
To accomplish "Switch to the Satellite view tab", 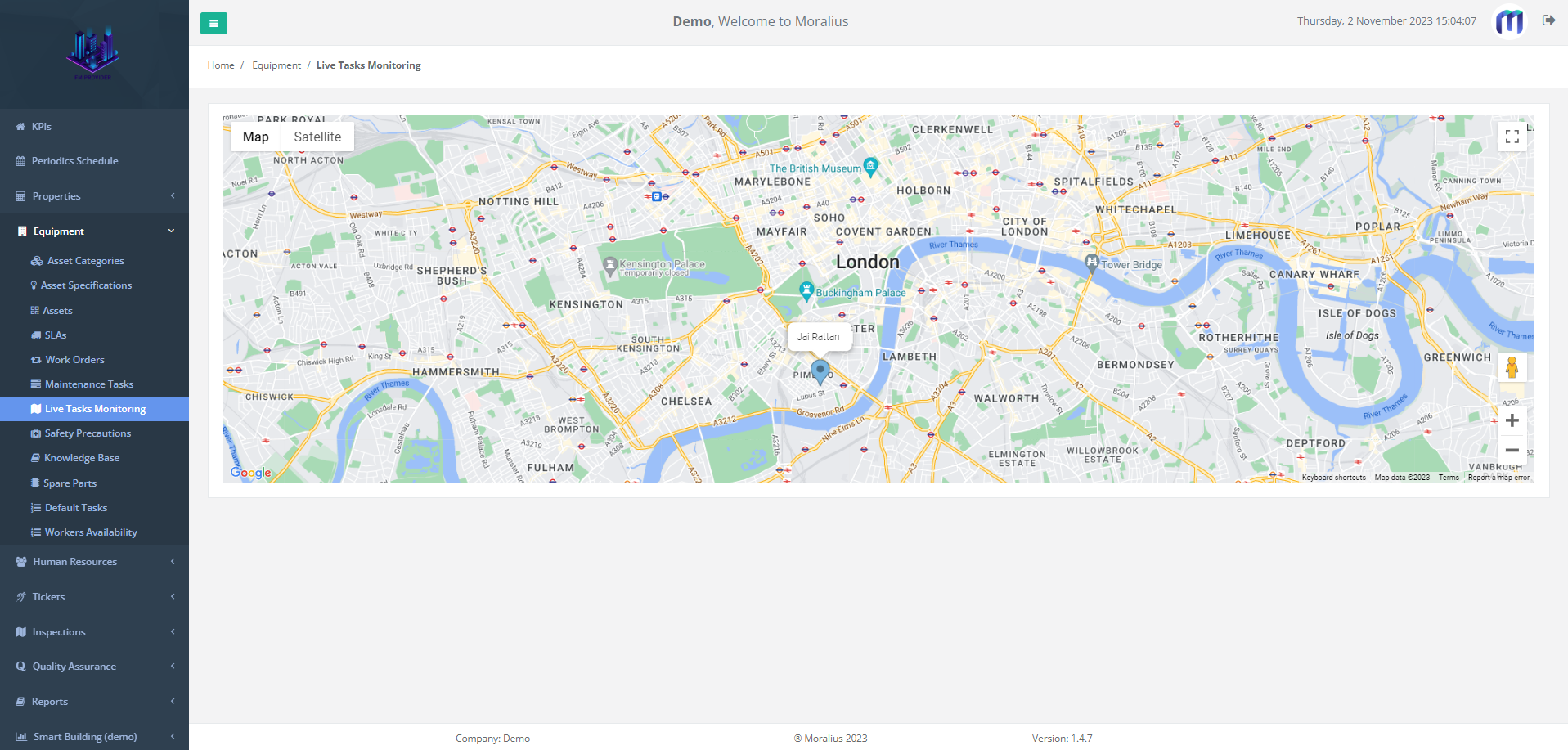I will 317,137.
